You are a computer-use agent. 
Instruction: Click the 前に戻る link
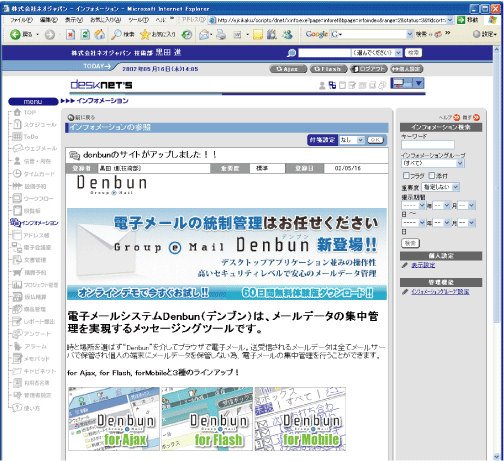pos(81,117)
